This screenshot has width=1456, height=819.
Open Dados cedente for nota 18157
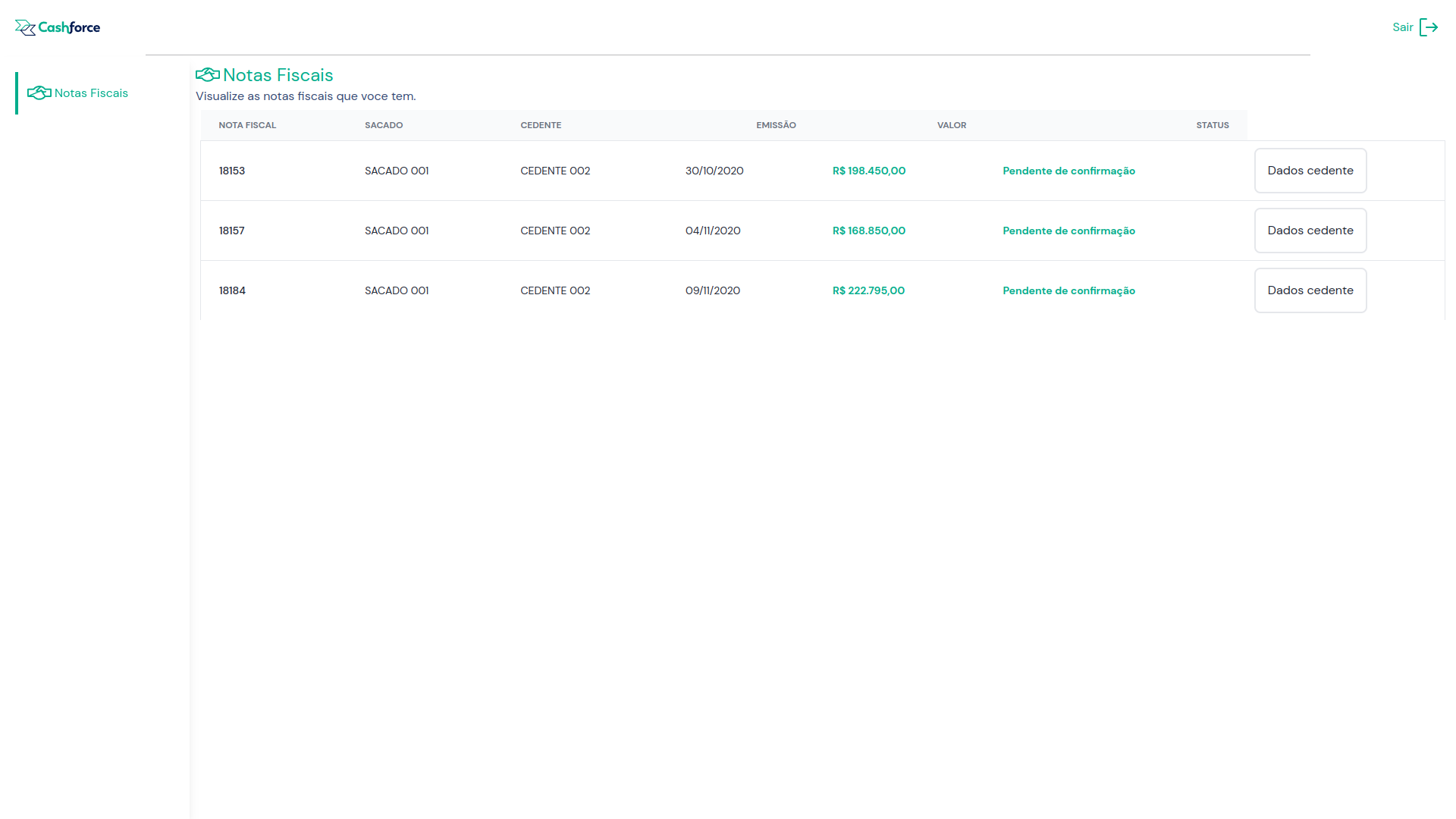(1310, 231)
